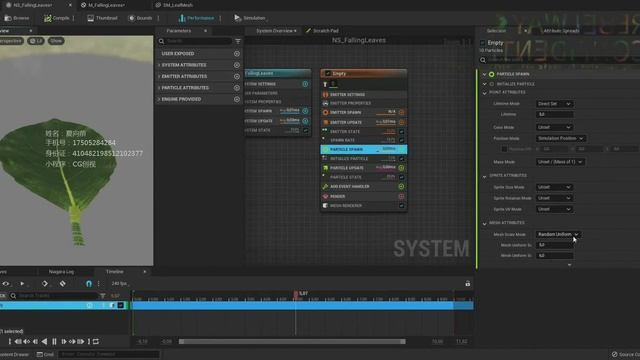Add module to System Spawn

(305, 111)
